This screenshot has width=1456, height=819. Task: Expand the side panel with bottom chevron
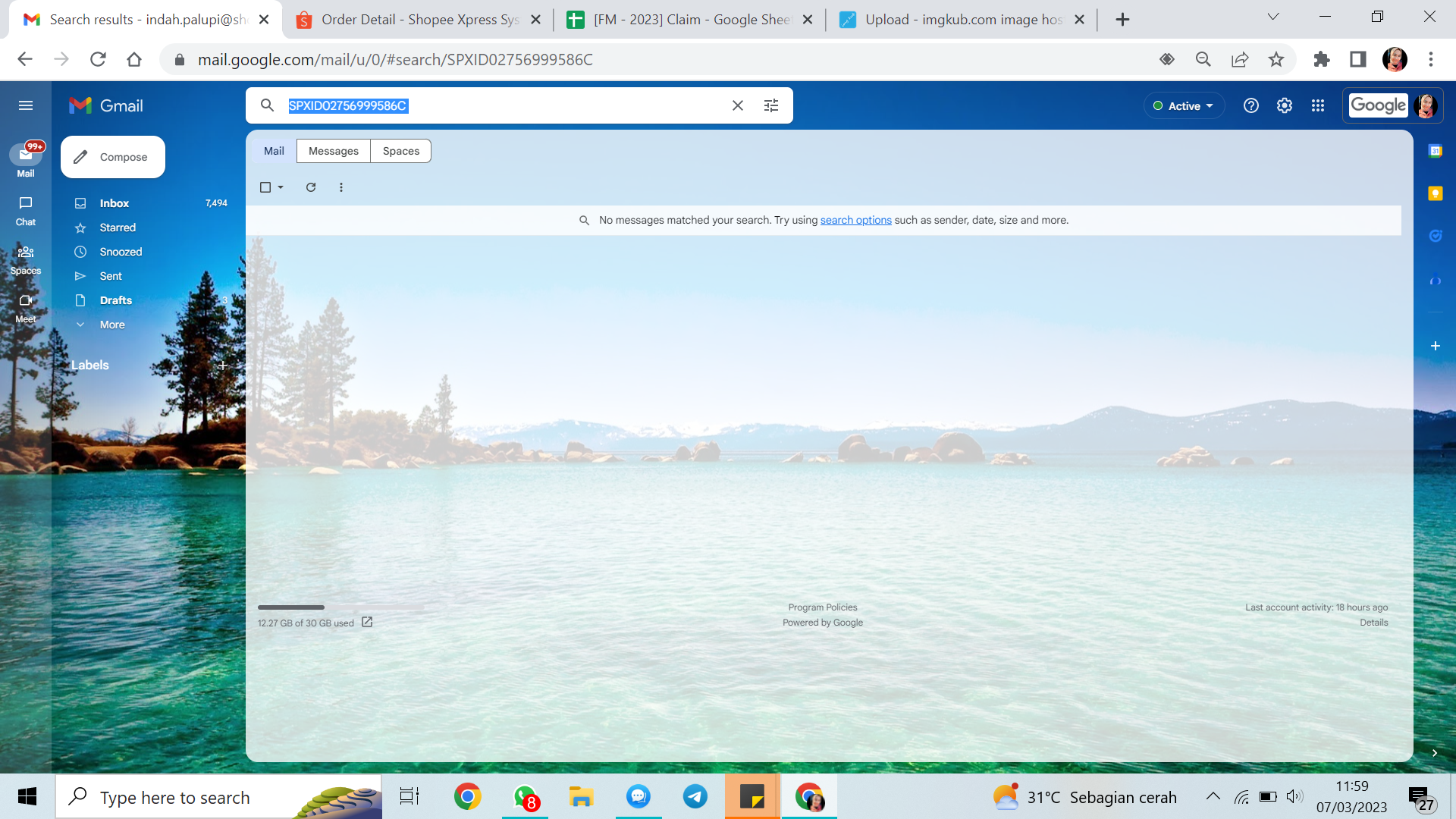tap(1435, 753)
